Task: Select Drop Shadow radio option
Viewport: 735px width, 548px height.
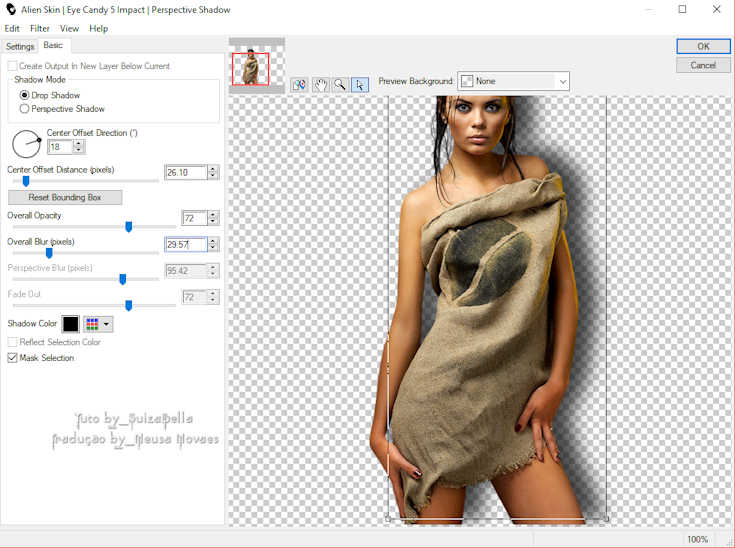Action: pos(24,95)
